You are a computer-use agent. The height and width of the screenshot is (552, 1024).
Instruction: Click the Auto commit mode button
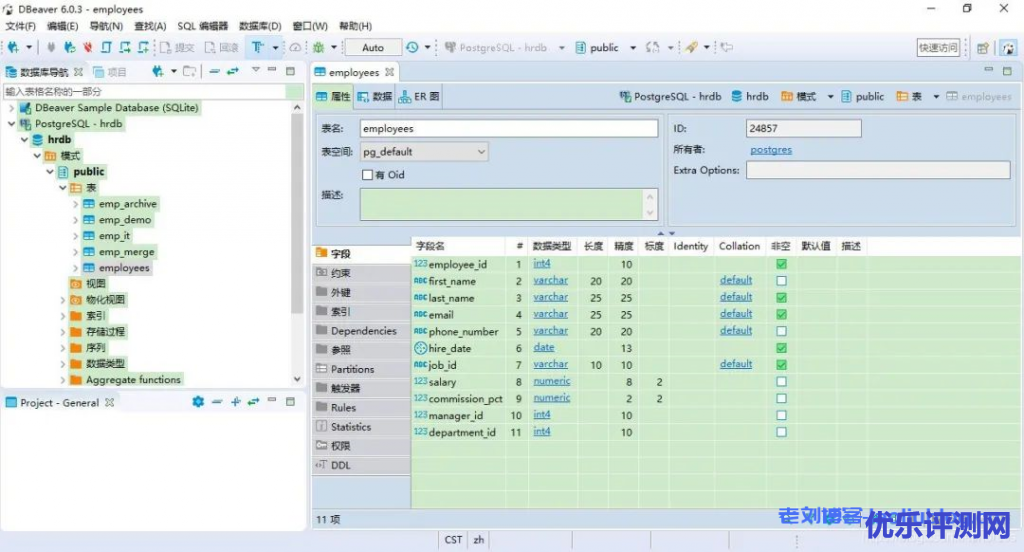[x=373, y=47]
